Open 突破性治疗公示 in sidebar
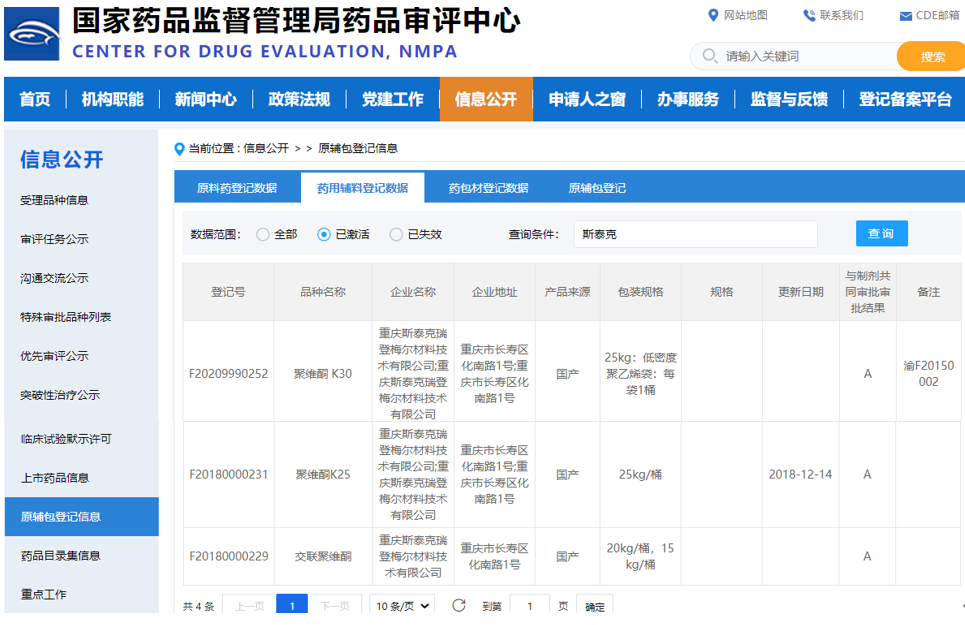Viewport: 965px width, 625px height. click(60, 395)
